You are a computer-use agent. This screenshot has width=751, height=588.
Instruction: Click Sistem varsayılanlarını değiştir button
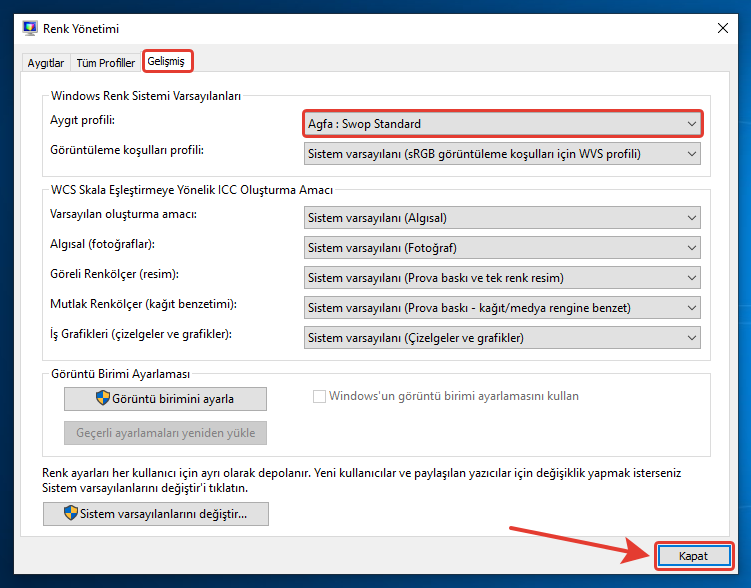tap(156, 514)
